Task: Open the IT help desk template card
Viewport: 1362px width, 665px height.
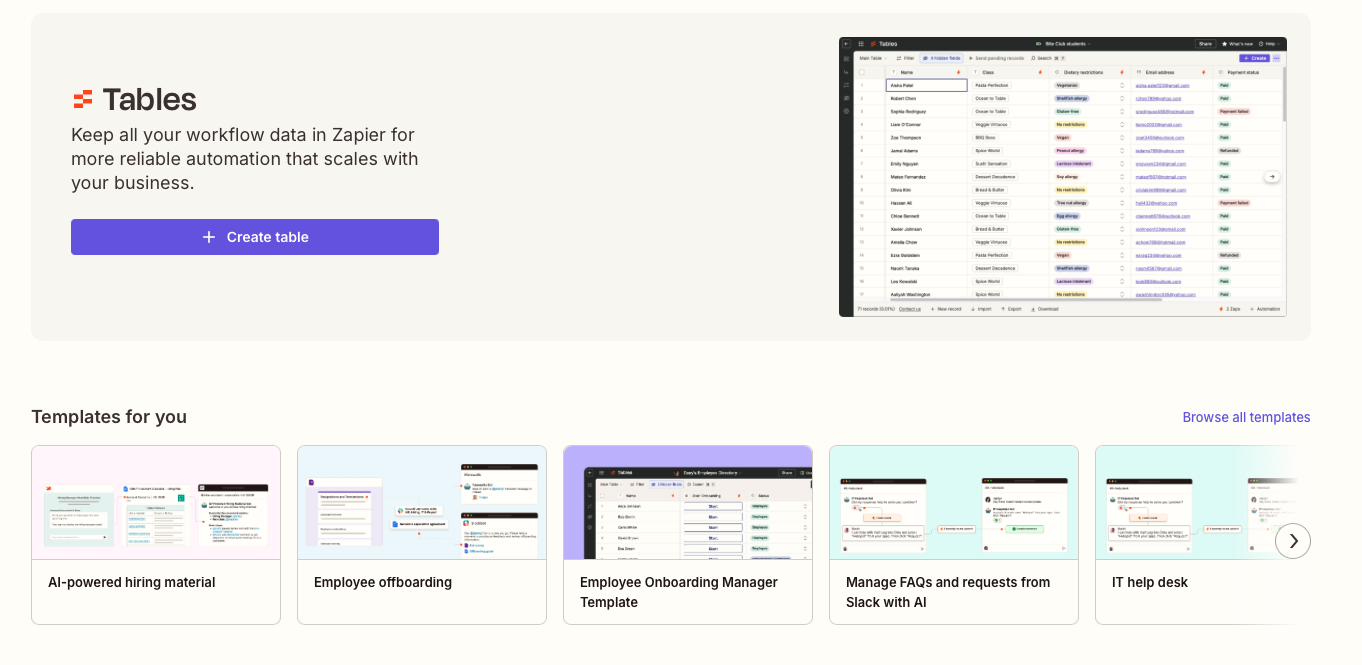Action: point(1203,535)
